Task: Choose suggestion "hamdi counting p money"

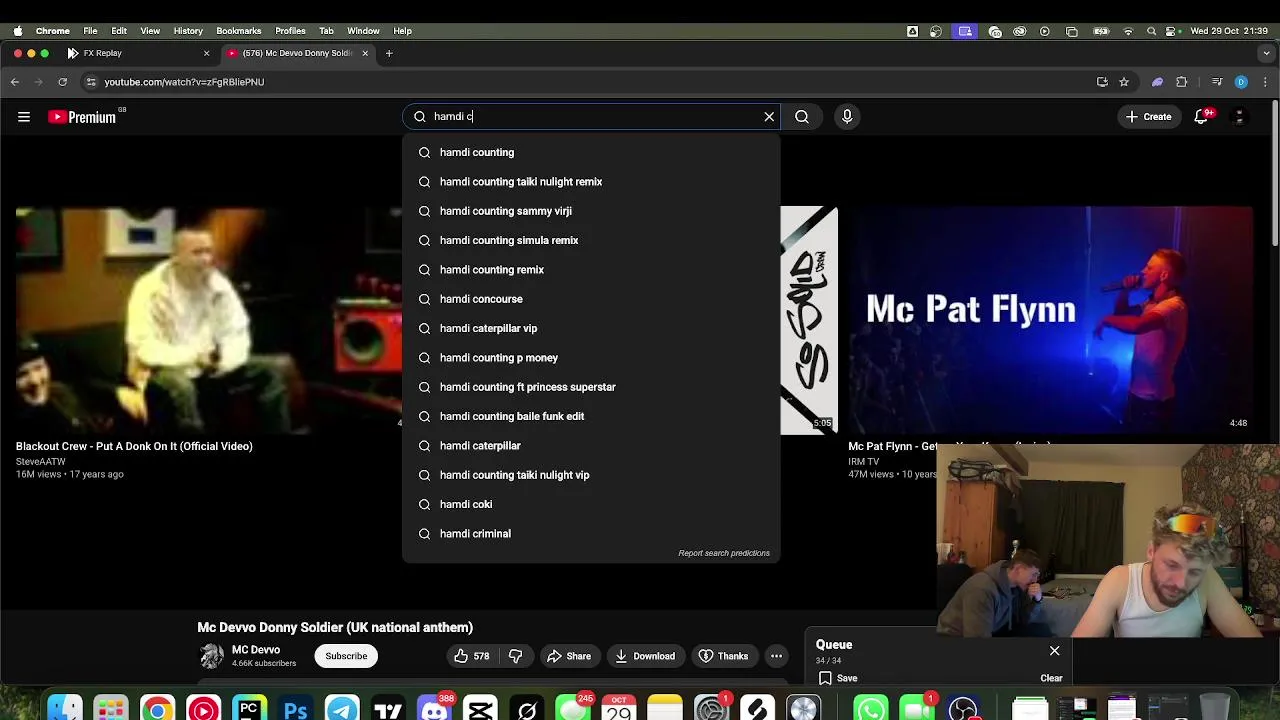Action: coord(591,358)
